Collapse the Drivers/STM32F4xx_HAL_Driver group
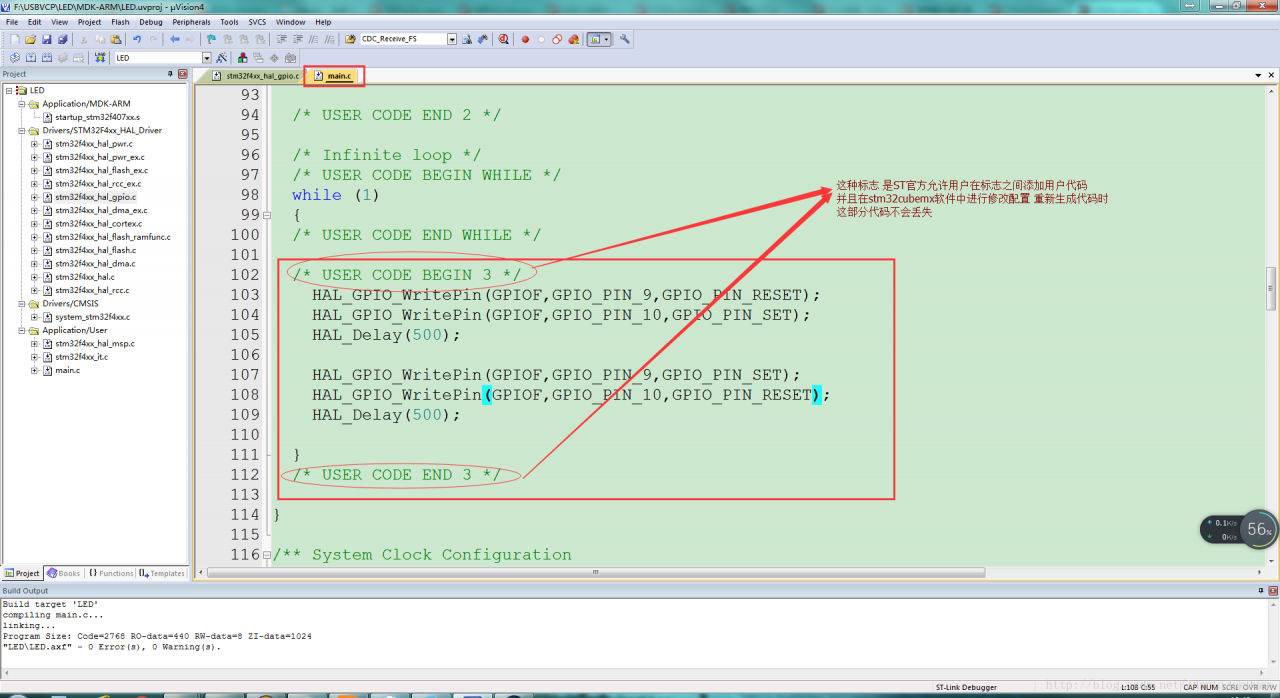The width and height of the screenshot is (1280, 698). [x=21, y=130]
